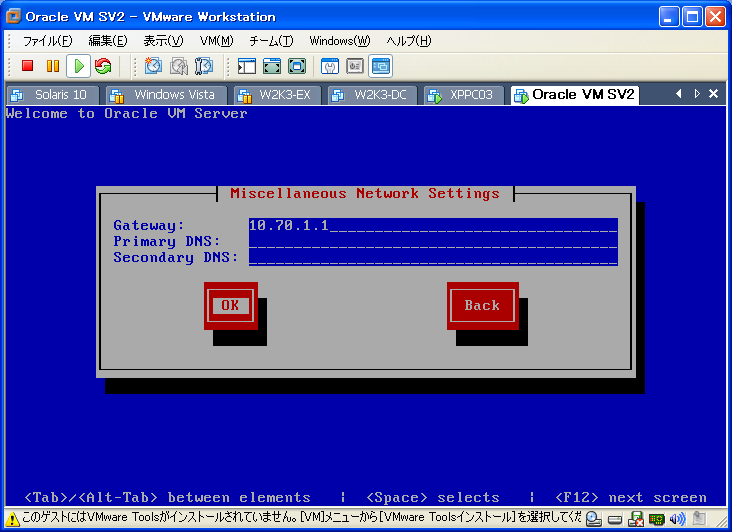Select the Oracle VM SV2 tab
This screenshot has height=532, width=732.
click(575, 95)
